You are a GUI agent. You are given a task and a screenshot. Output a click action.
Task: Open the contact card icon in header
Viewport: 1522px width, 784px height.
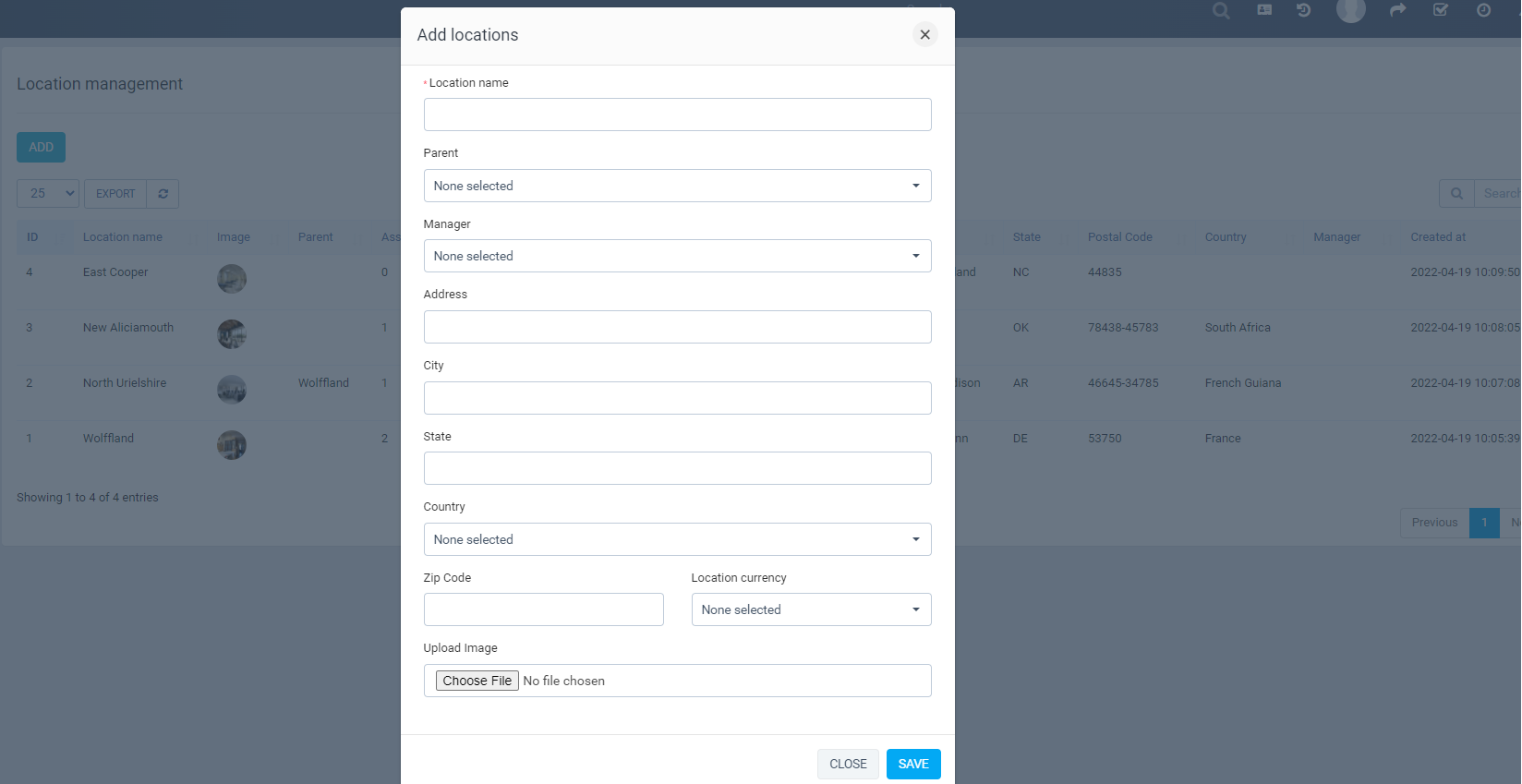1264,10
